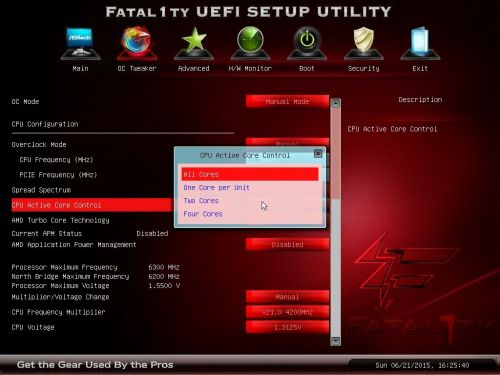Click the Description panel heading
The width and height of the screenshot is (500, 375).
click(x=420, y=100)
